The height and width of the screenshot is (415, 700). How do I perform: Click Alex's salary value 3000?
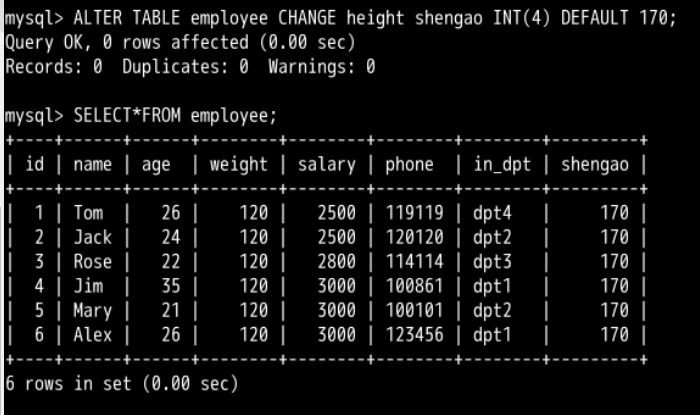pyautogui.click(x=337, y=335)
